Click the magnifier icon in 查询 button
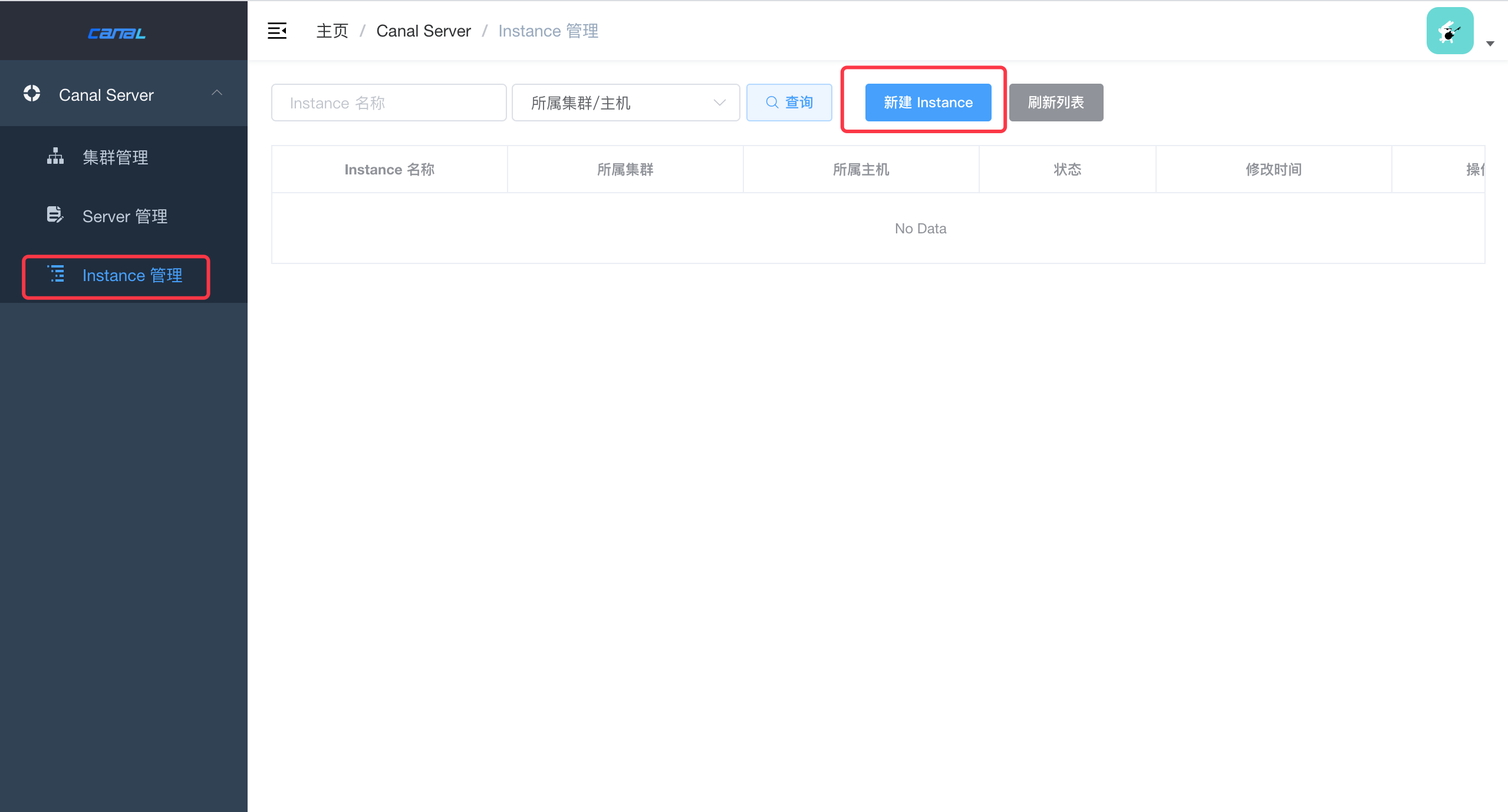This screenshot has height=812, width=1508. pos(772,103)
